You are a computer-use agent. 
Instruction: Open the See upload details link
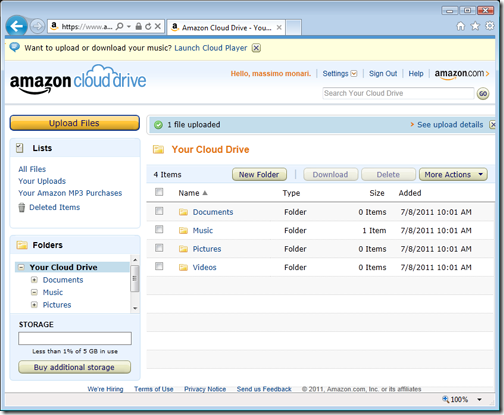(x=450, y=125)
